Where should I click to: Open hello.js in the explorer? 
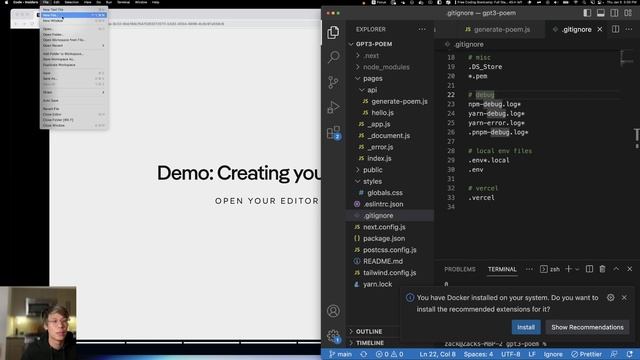(x=382, y=113)
